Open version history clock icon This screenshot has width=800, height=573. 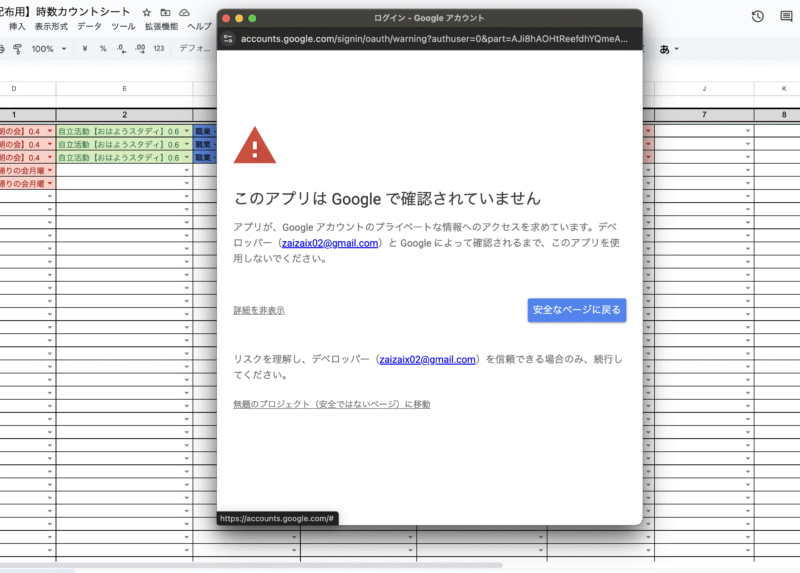(x=758, y=16)
